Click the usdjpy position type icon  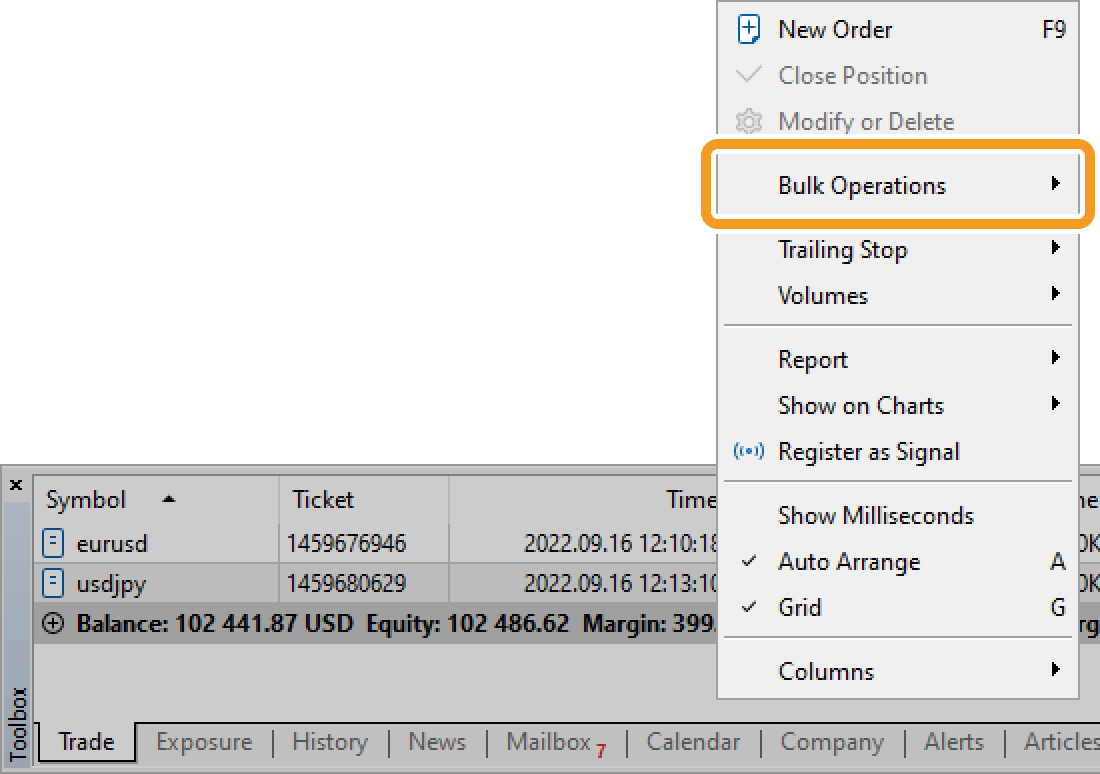point(55,583)
